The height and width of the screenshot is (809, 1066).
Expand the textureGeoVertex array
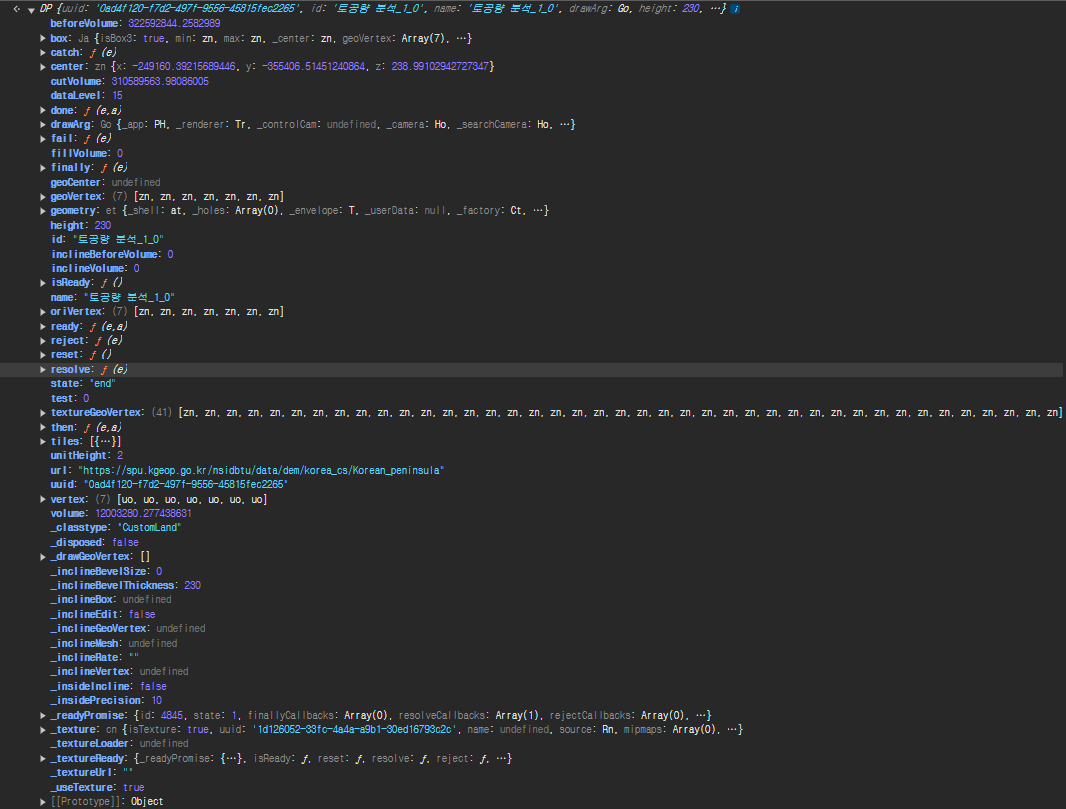tap(43, 413)
